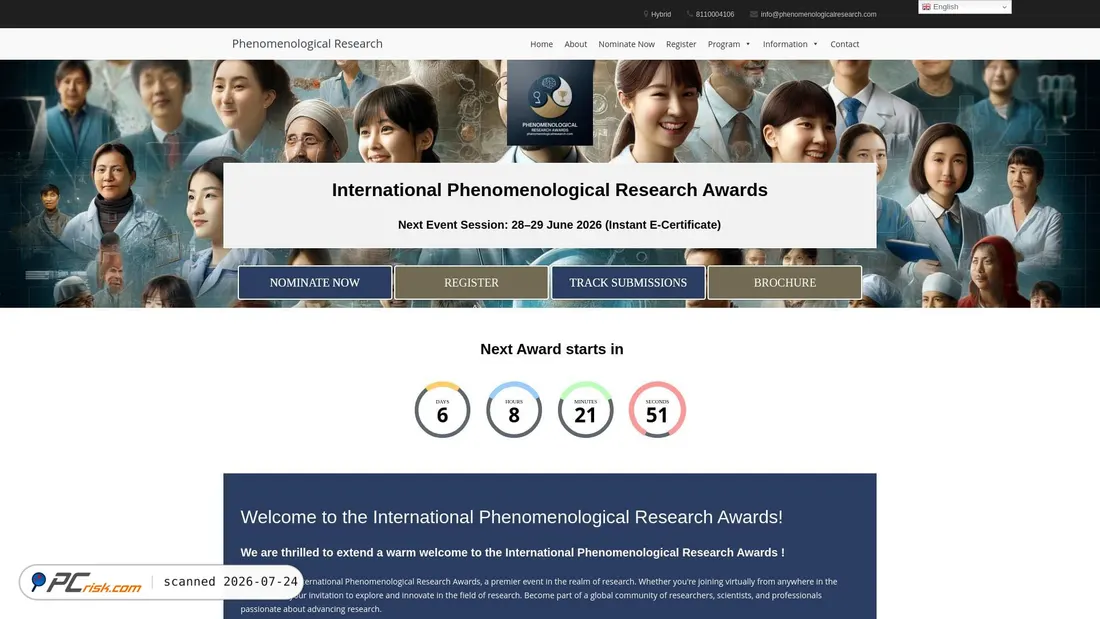This screenshot has width=1100, height=619.
Task: Go to the Home menu item
Action: [x=541, y=44]
